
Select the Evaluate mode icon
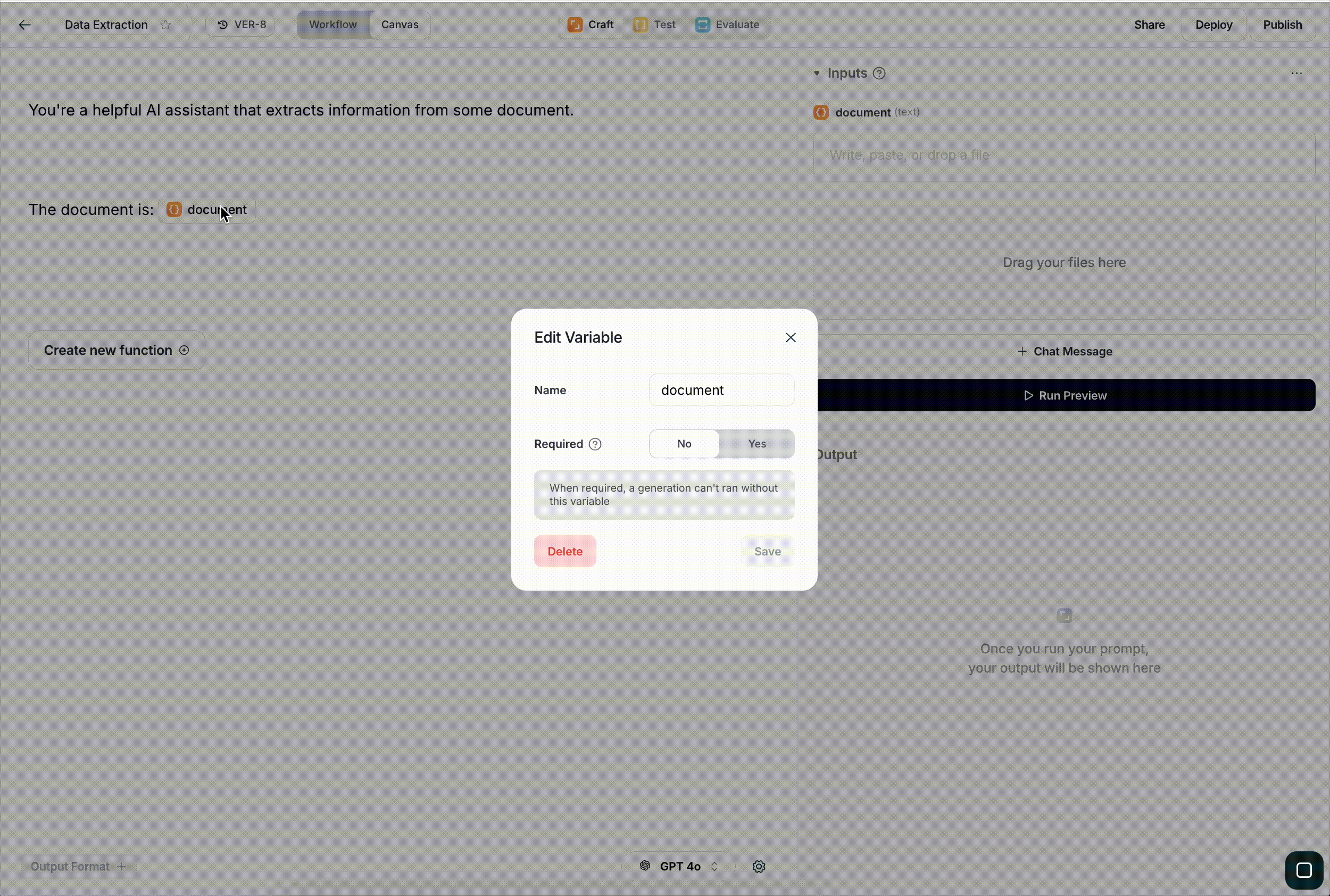(x=702, y=24)
